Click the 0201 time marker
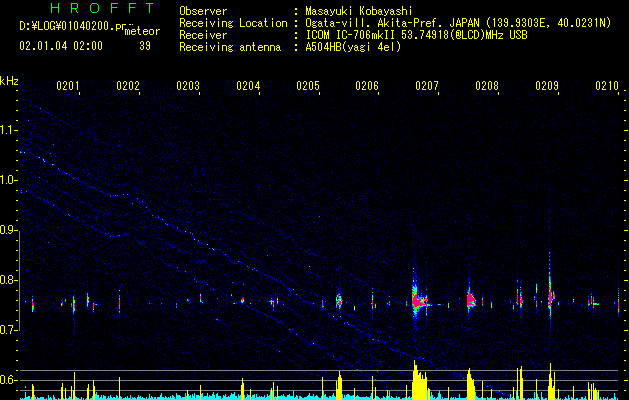The image size is (629, 400). 67,85
